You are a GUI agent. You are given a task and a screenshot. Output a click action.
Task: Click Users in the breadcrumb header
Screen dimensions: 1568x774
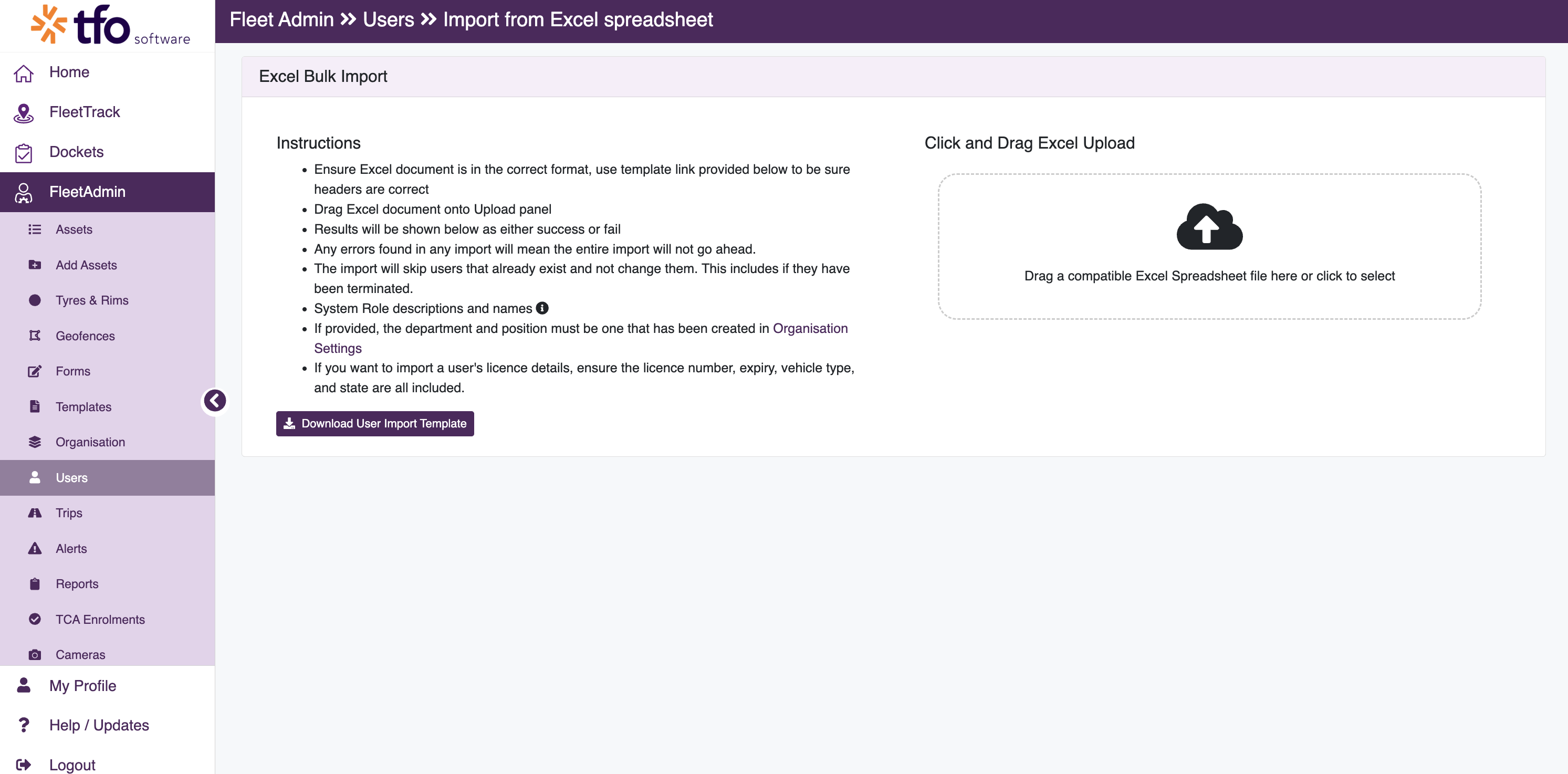coord(389,19)
